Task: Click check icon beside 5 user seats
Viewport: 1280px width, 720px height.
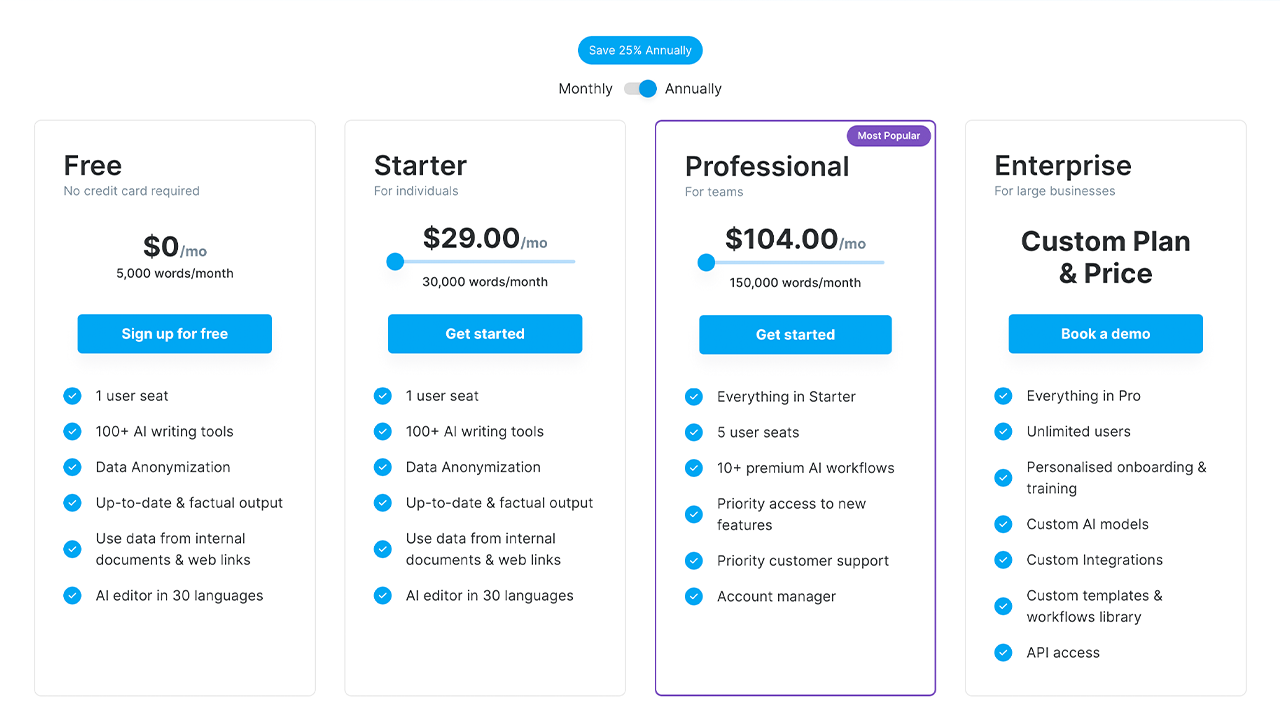Action: click(694, 433)
